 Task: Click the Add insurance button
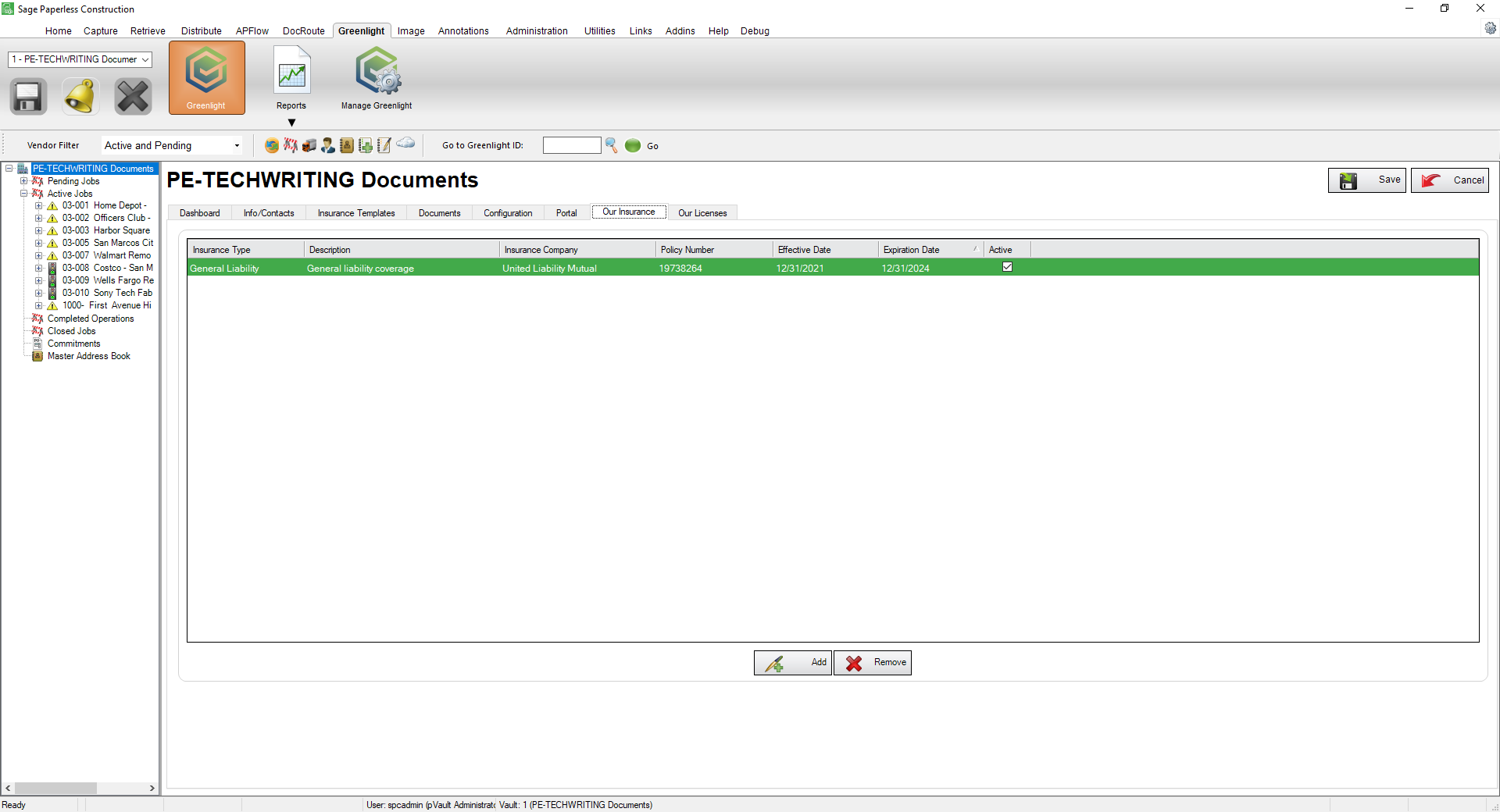tap(793, 663)
